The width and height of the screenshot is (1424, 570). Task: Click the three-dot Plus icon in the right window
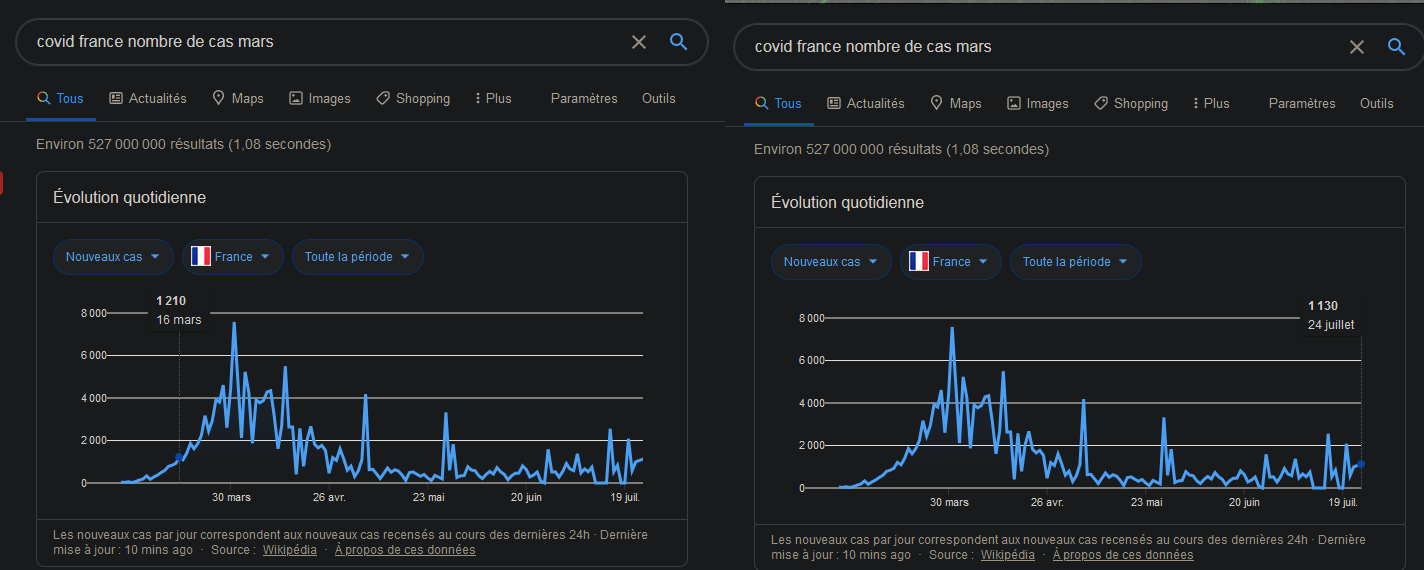point(1196,103)
